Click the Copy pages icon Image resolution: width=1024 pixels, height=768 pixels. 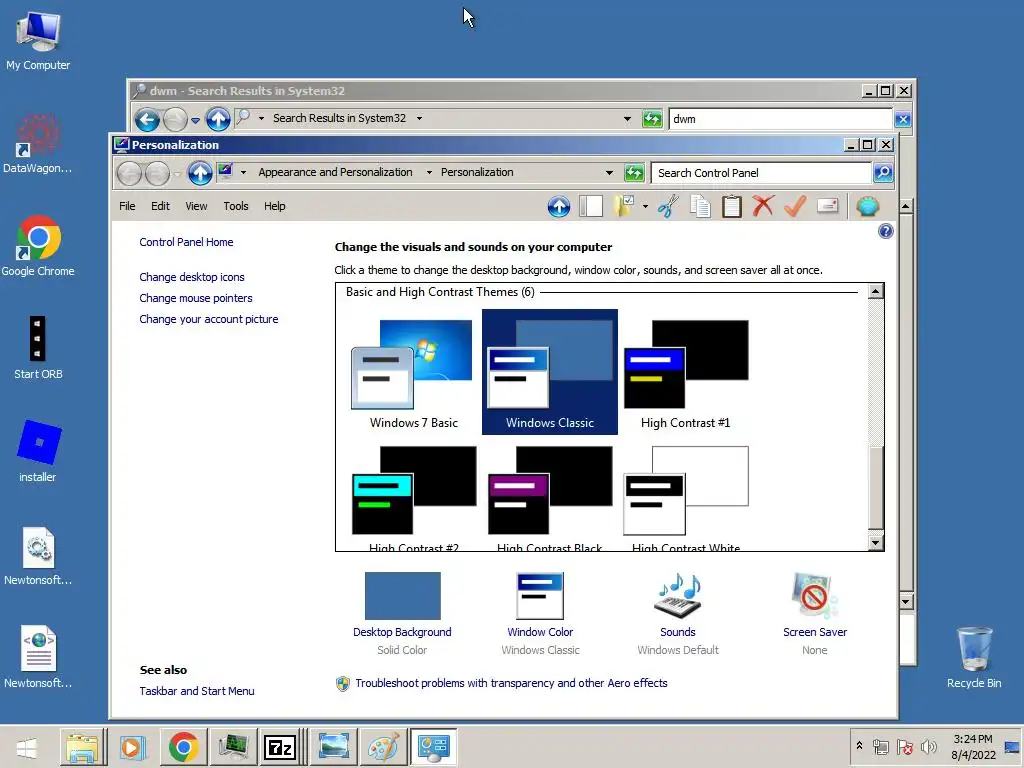pos(700,206)
